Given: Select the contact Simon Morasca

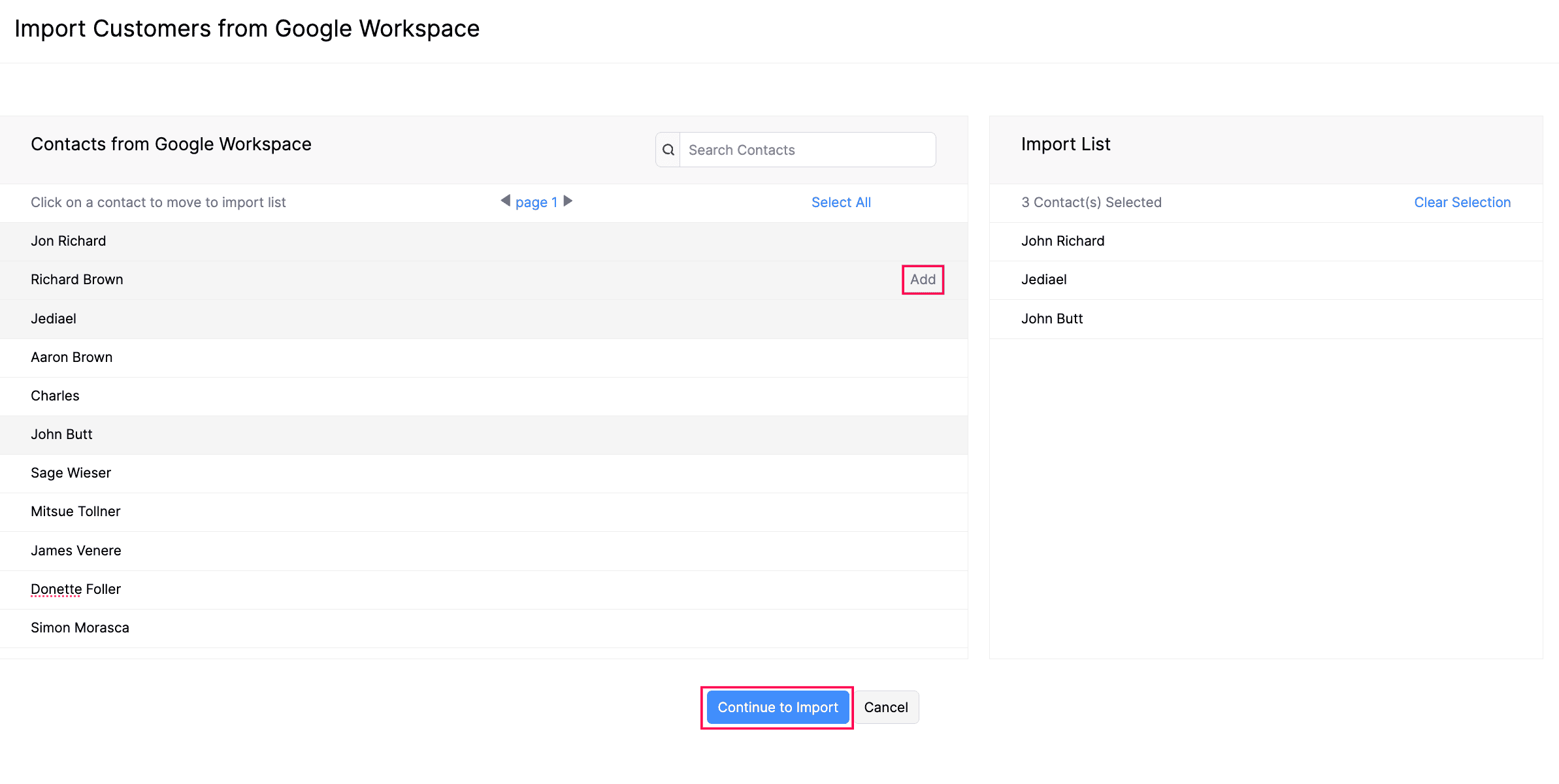Looking at the screenshot, I should [x=80, y=627].
